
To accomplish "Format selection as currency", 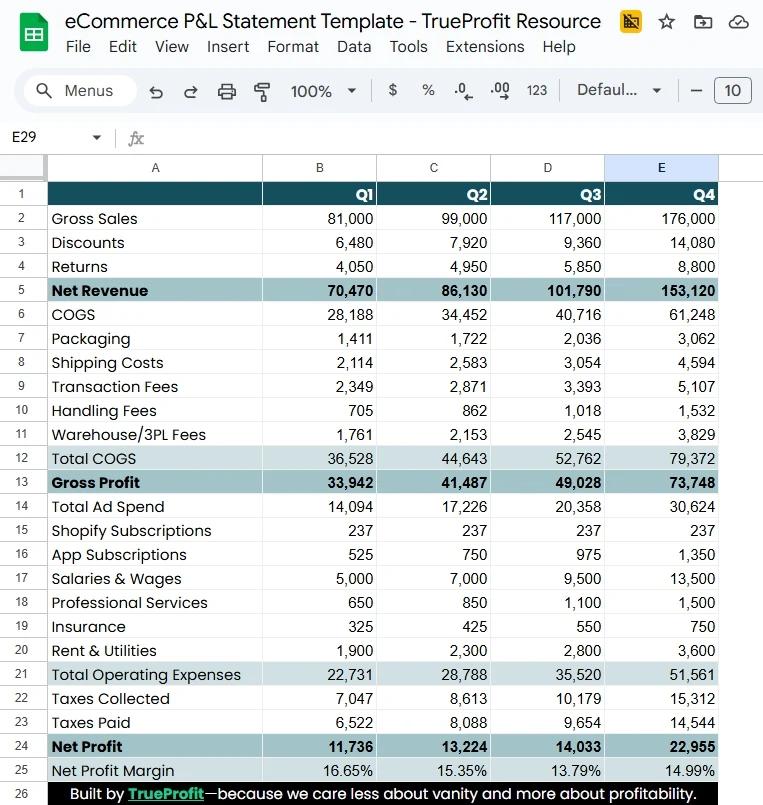I will (393, 90).
